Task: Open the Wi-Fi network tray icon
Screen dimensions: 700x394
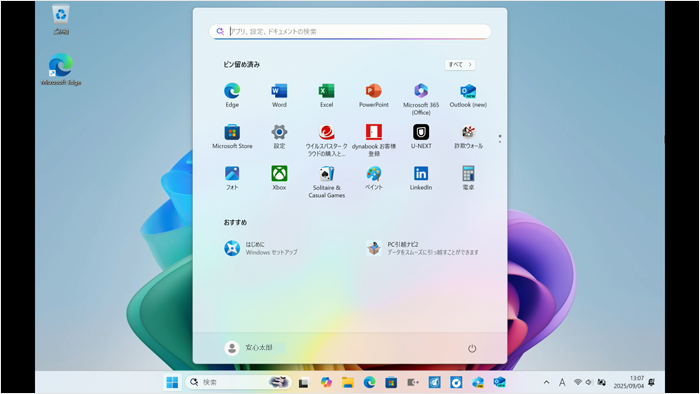Action: pyautogui.click(x=578, y=382)
